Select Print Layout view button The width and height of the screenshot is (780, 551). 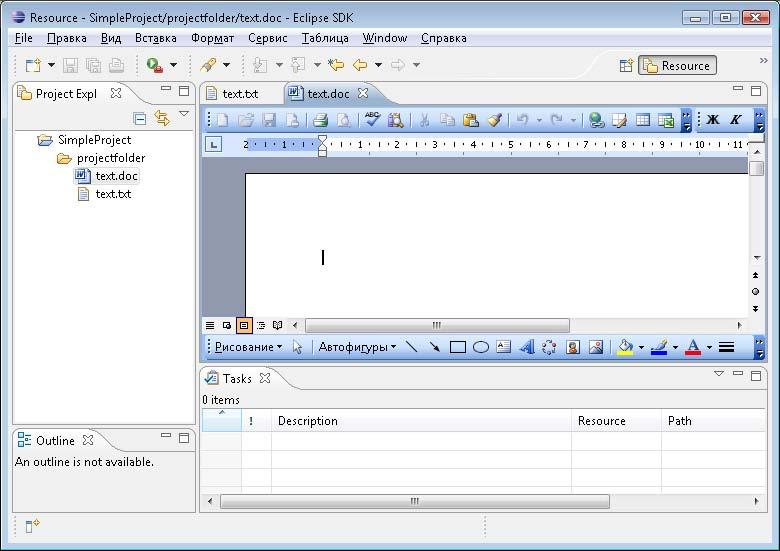(x=244, y=325)
